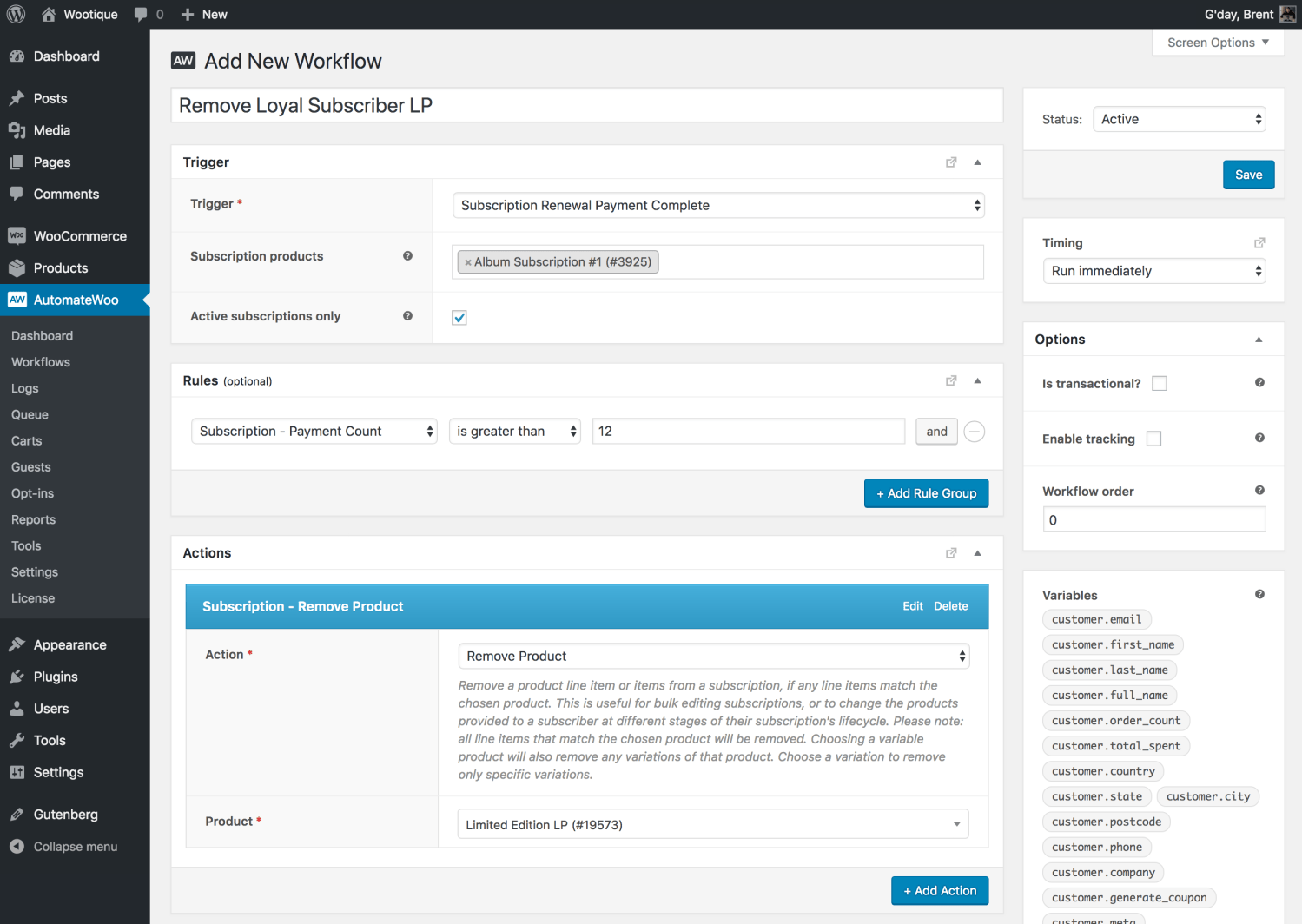Show help tooltip for Workflow order
The width and height of the screenshot is (1302, 924).
pyautogui.click(x=1259, y=491)
